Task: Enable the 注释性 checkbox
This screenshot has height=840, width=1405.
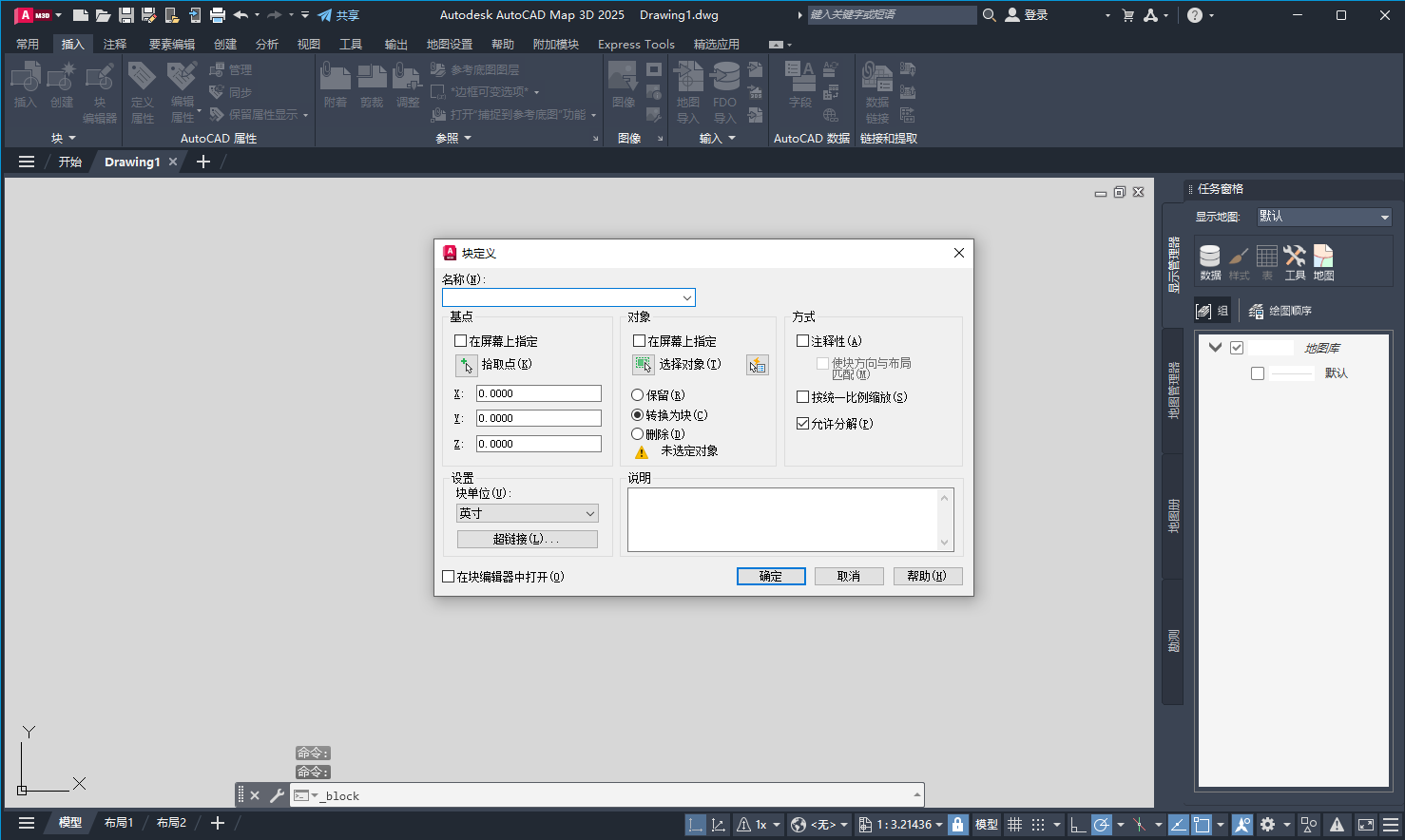Action: tap(802, 341)
